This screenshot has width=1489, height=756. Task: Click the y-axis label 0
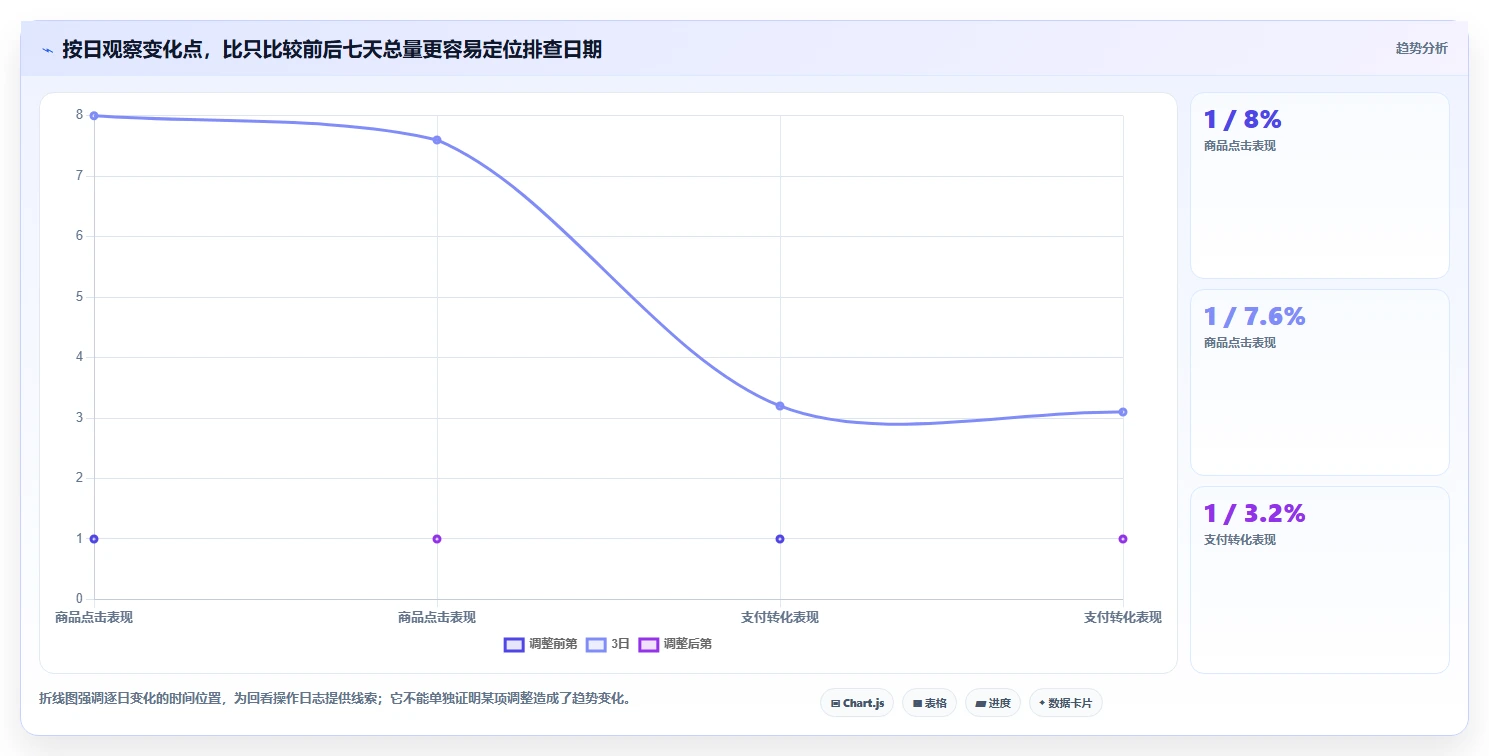[79, 599]
